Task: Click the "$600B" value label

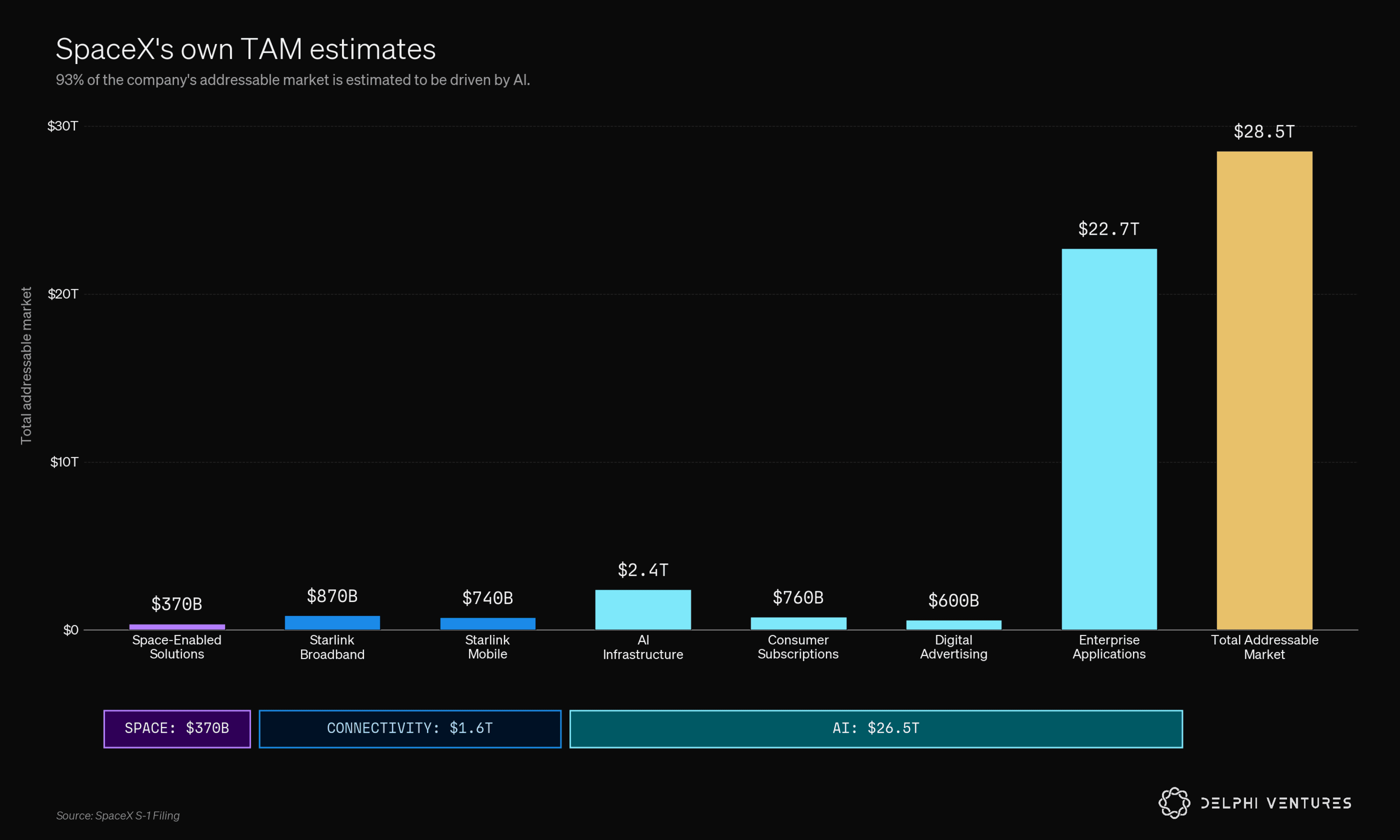Action: point(953,601)
